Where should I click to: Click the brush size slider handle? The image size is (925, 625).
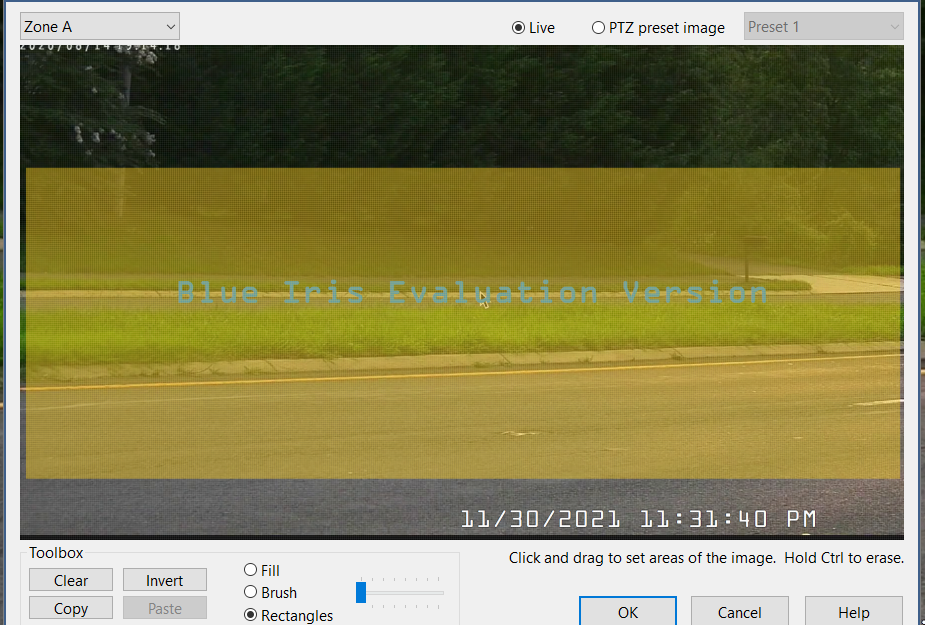tap(361, 593)
